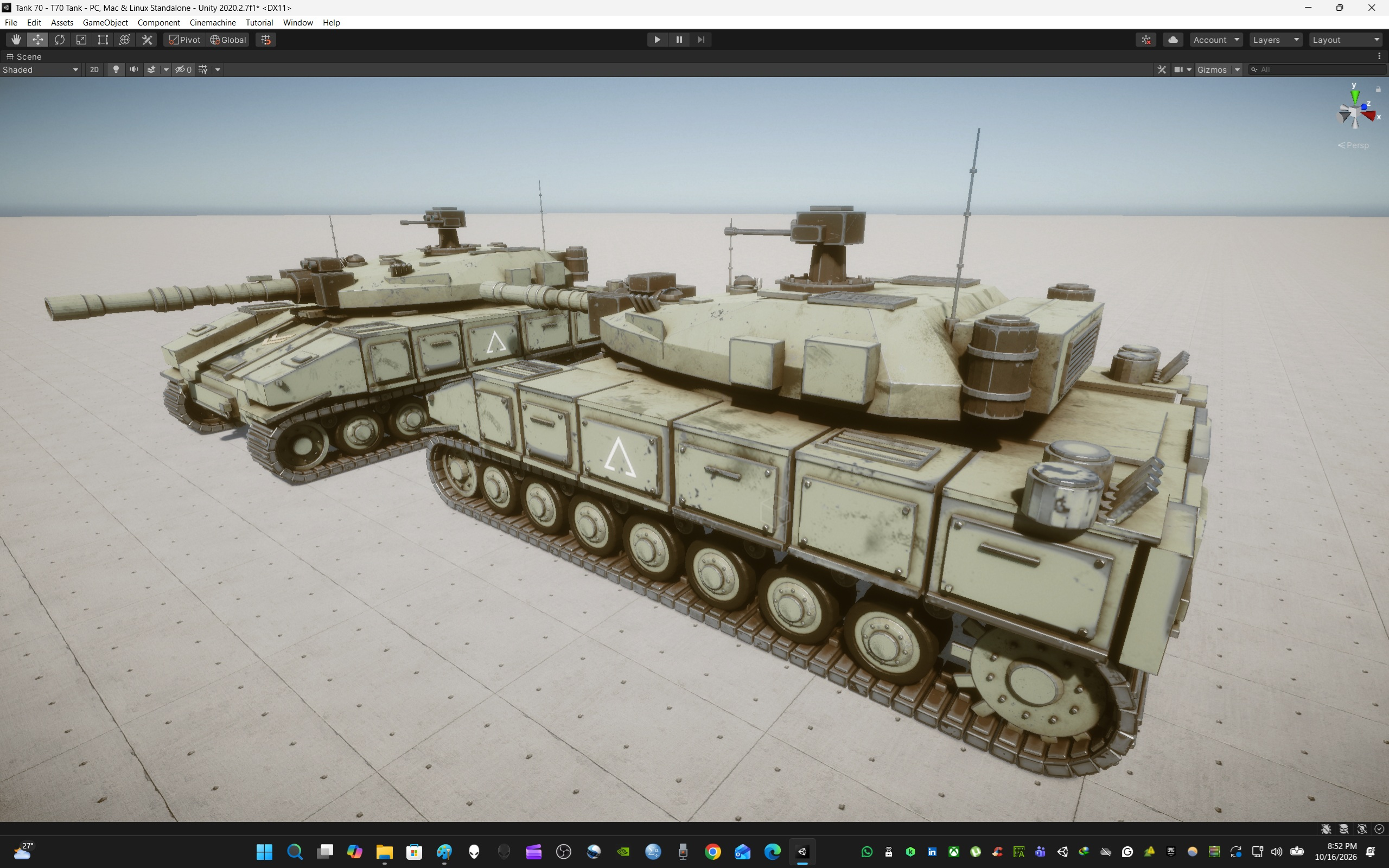Select the Scale tool
Screen dimensions: 1389x868
(81, 40)
